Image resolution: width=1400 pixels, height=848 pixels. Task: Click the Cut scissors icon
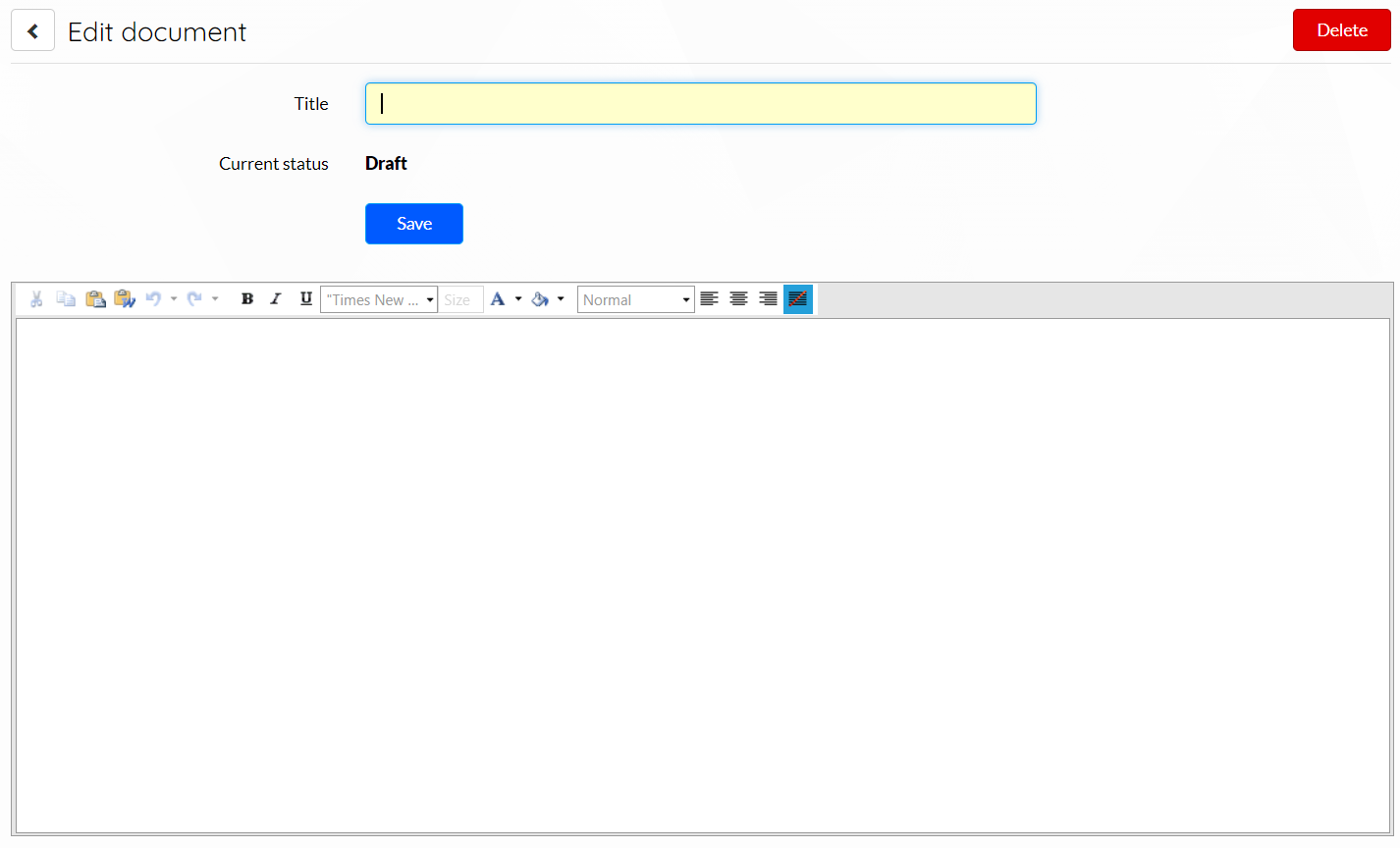(36, 299)
